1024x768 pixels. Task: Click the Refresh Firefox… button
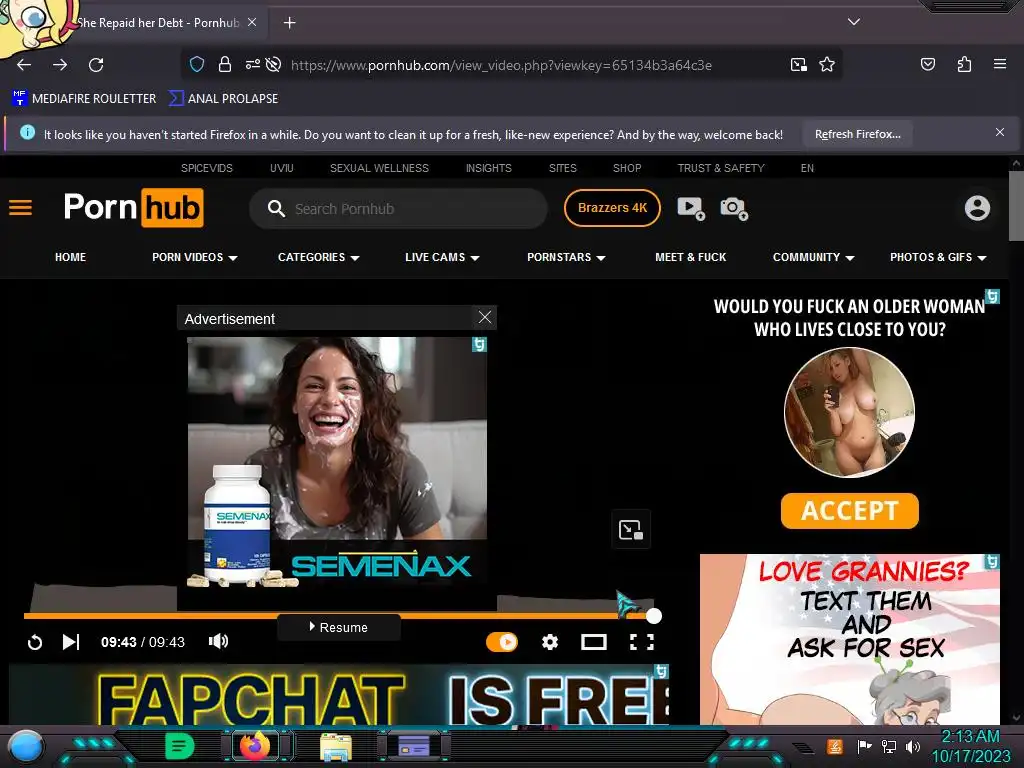[x=857, y=134]
